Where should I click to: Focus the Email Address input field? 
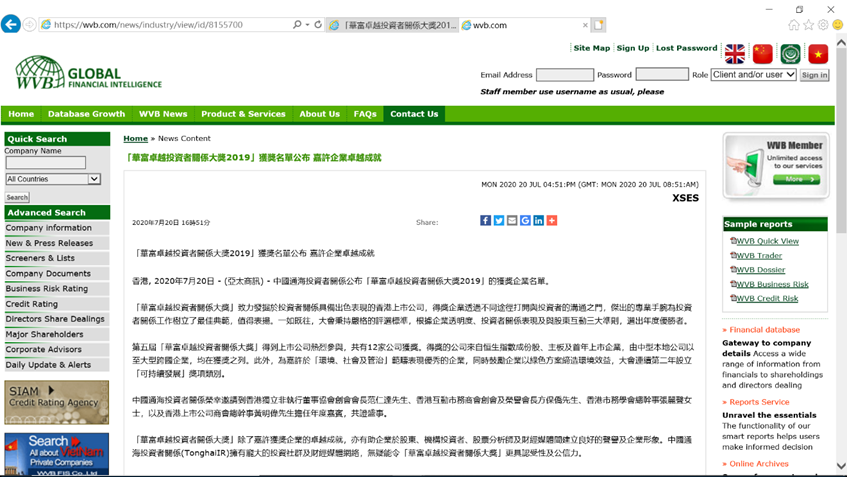[x=564, y=75]
